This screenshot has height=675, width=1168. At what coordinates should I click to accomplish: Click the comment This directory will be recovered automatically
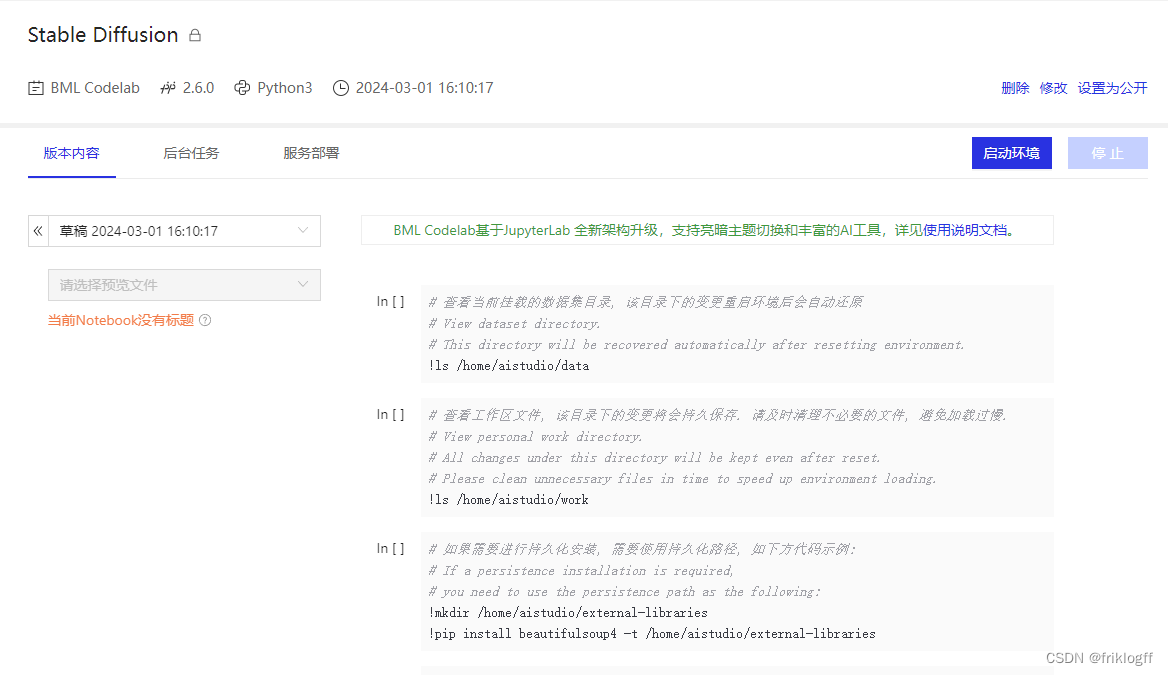(x=696, y=345)
